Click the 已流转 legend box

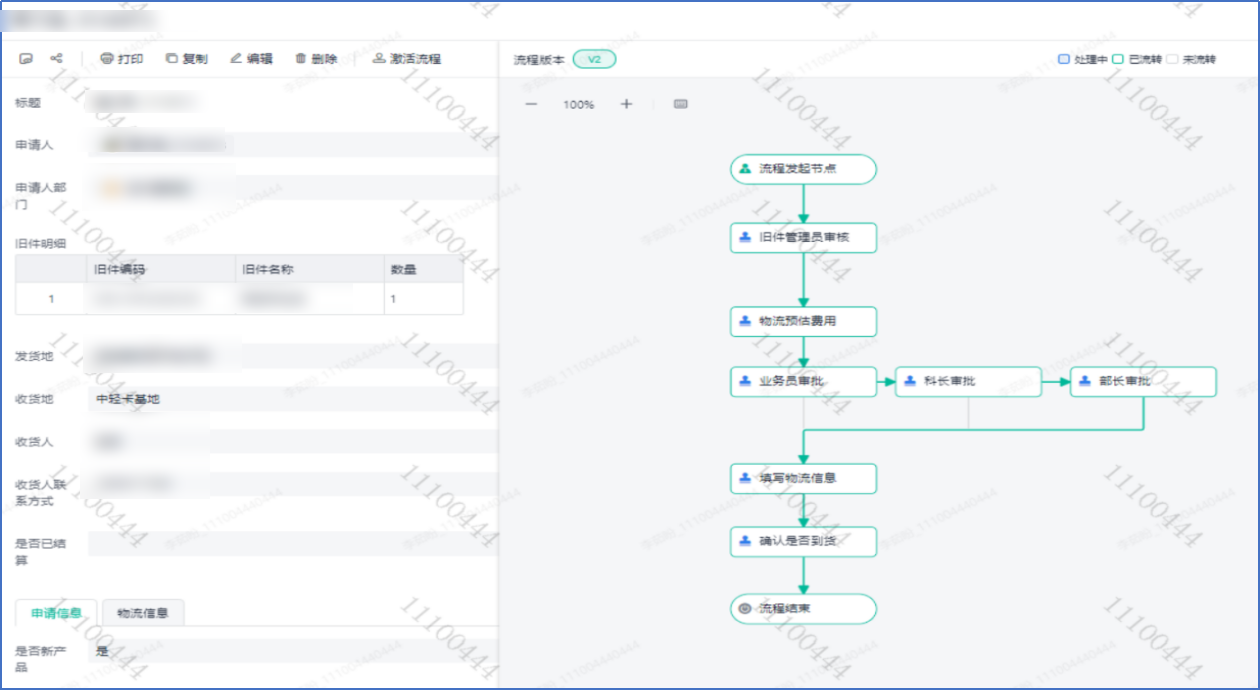(x=1118, y=59)
